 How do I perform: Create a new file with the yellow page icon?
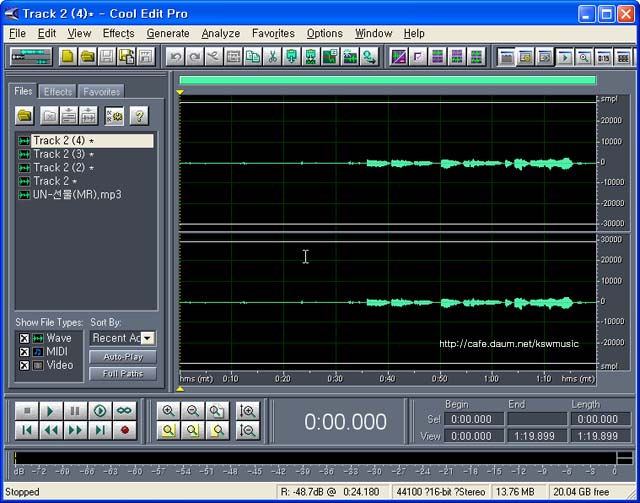click(x=68, y=56)
